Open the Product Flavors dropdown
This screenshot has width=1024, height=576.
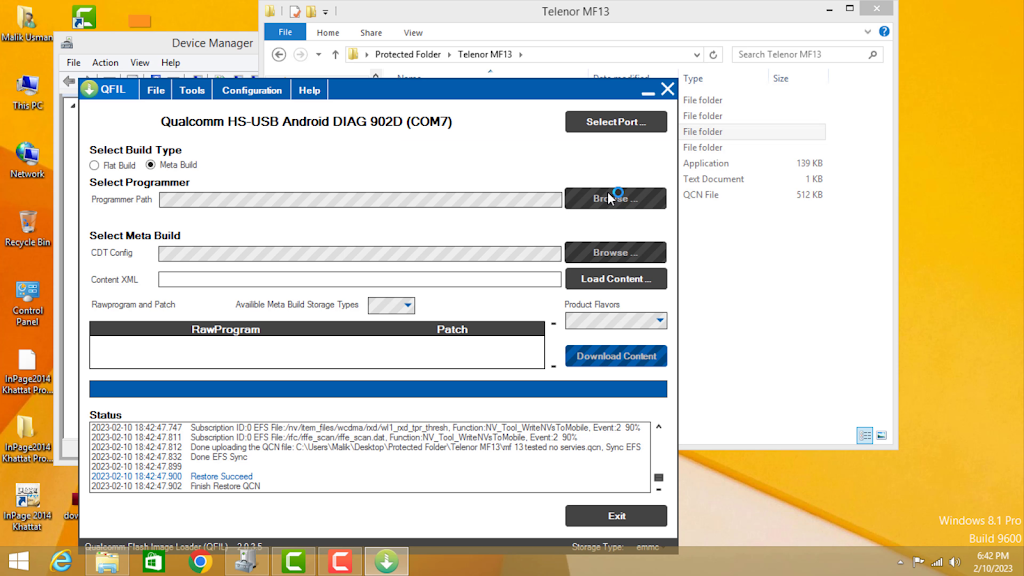(616, 321)
